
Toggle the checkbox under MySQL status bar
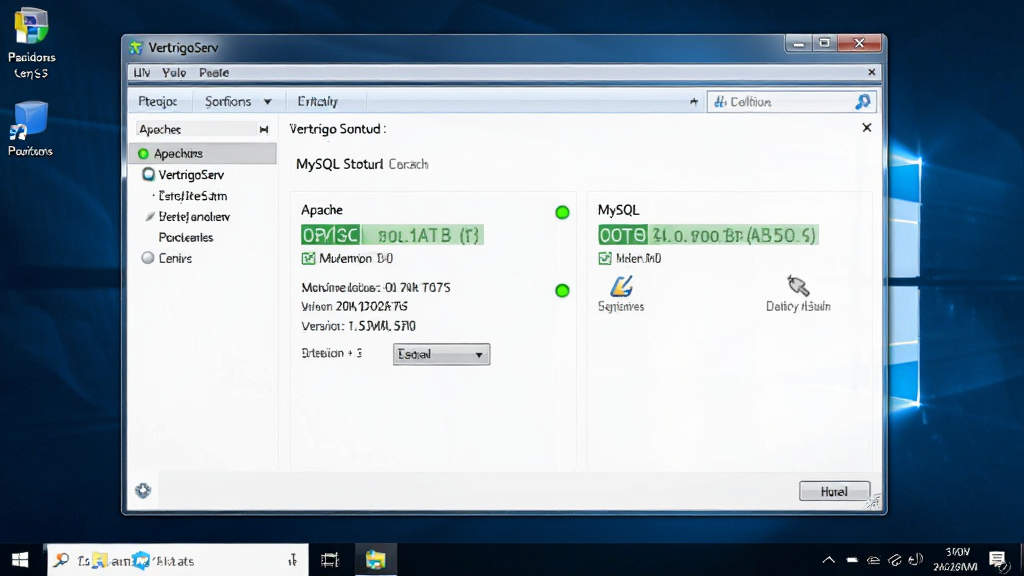[x=605, y=259]
